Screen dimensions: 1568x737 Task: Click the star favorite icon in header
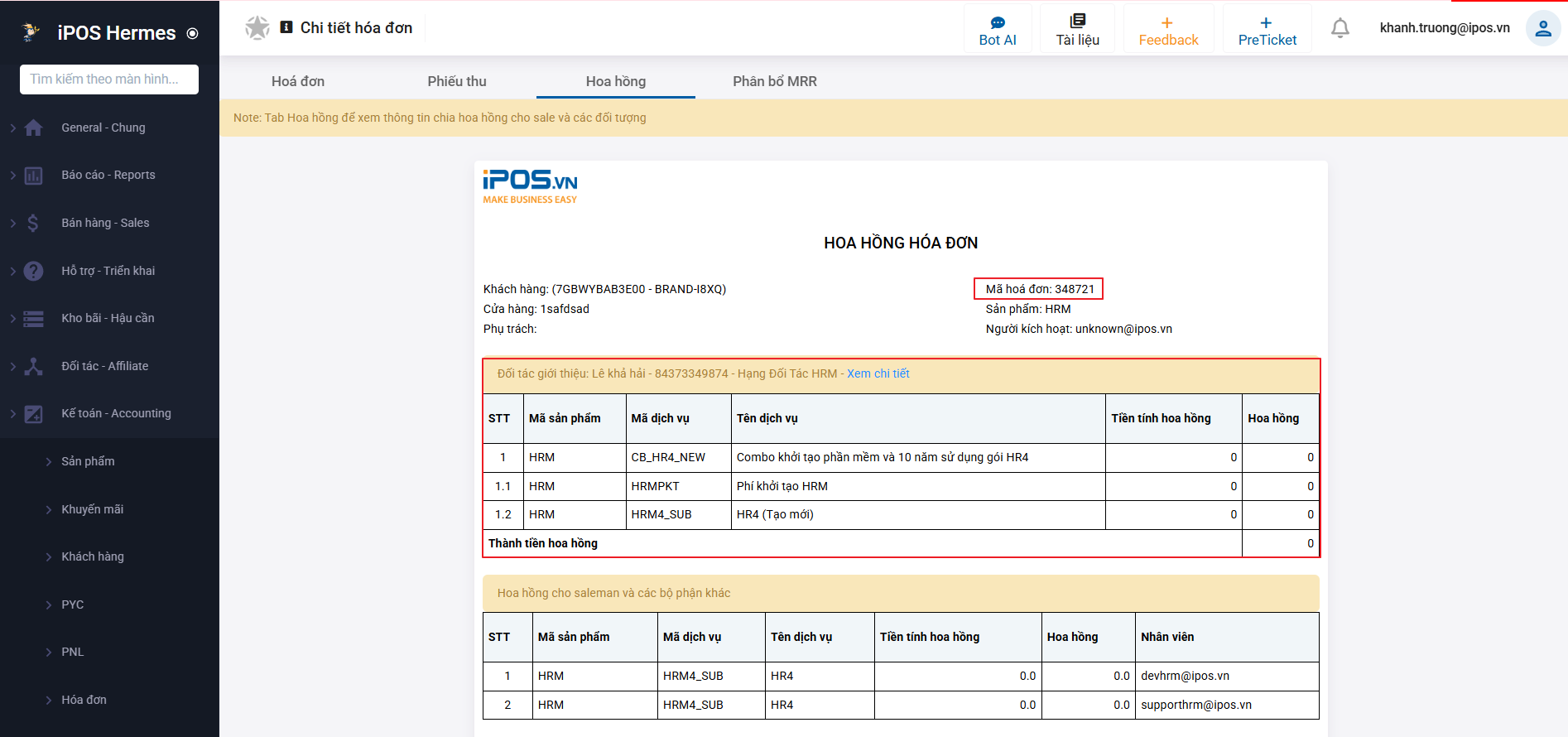tap(257, 28)
